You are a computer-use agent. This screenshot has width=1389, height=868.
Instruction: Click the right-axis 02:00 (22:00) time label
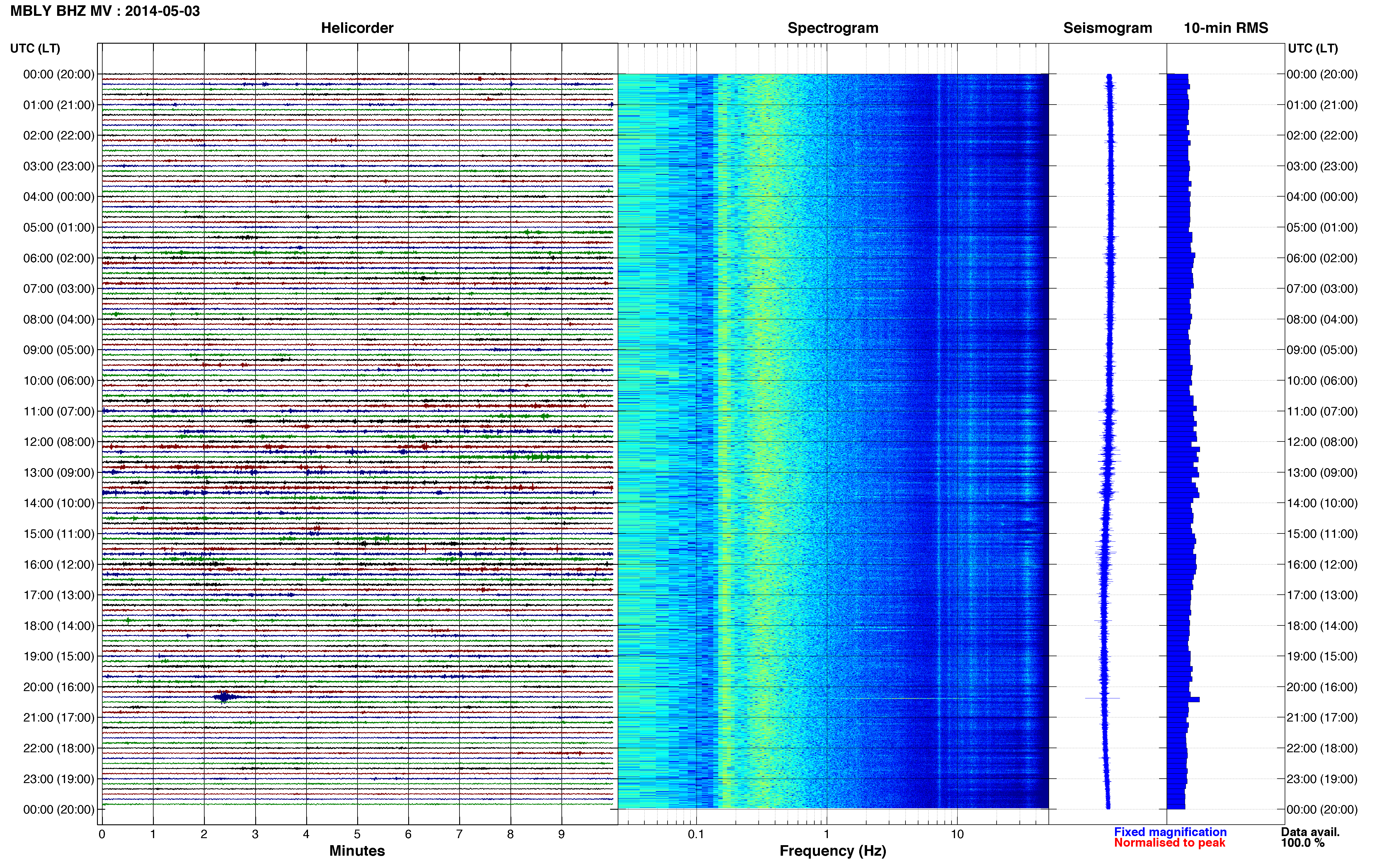click(1322, 136)
